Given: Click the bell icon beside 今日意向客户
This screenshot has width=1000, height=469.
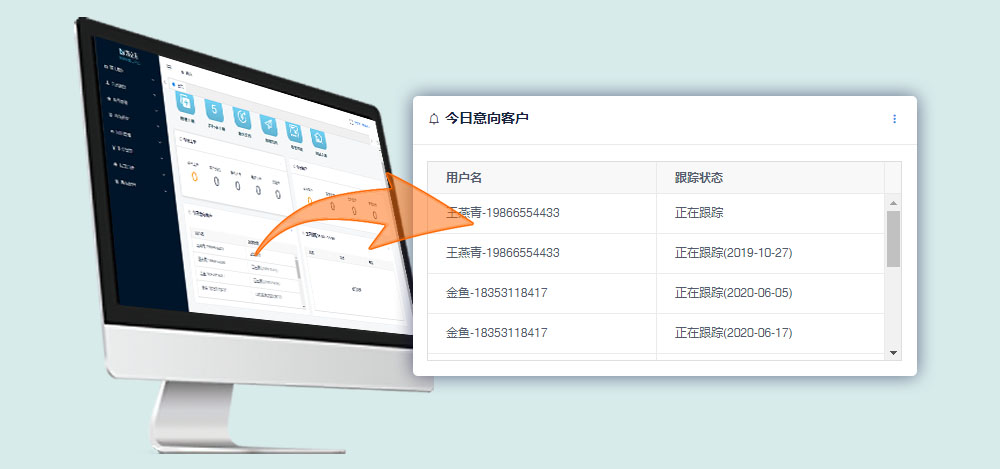Looking at the screenshot, I should (434, 119).
